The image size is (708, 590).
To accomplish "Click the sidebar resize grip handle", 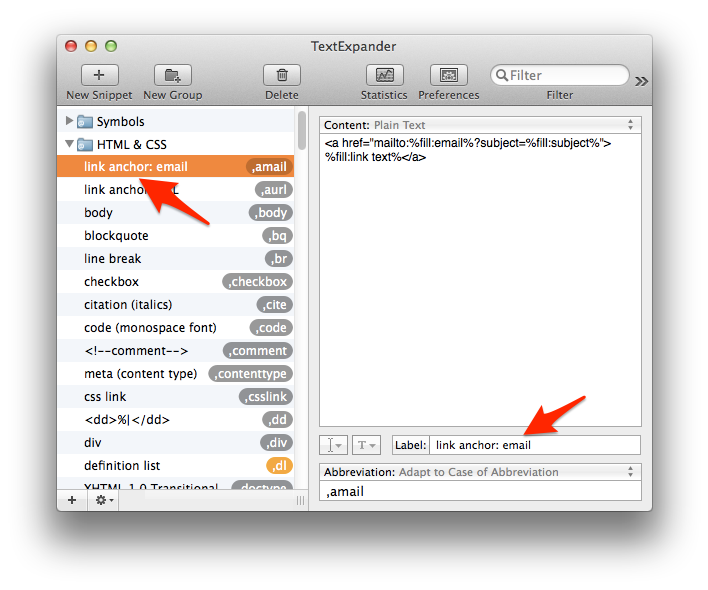I will coord(300,500).
